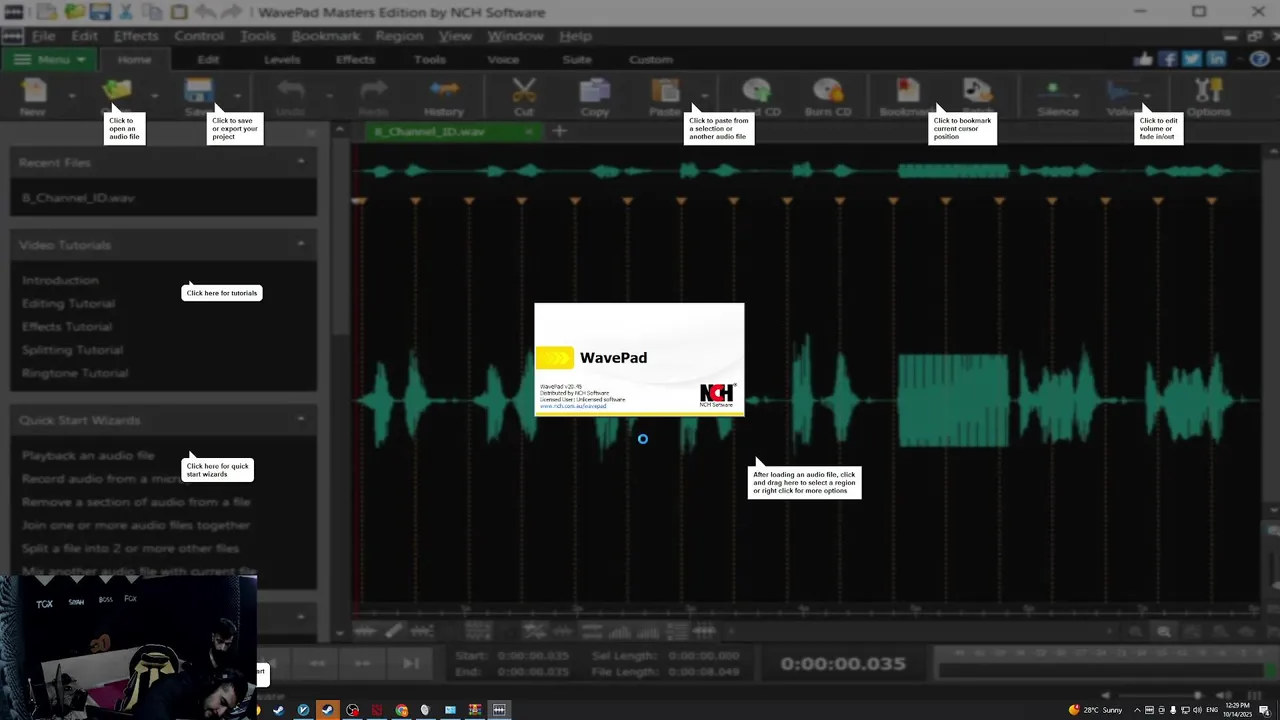1280x720 pixels.
Task: Open the Splitting Tutorial link
Action: tap(72, 350)
